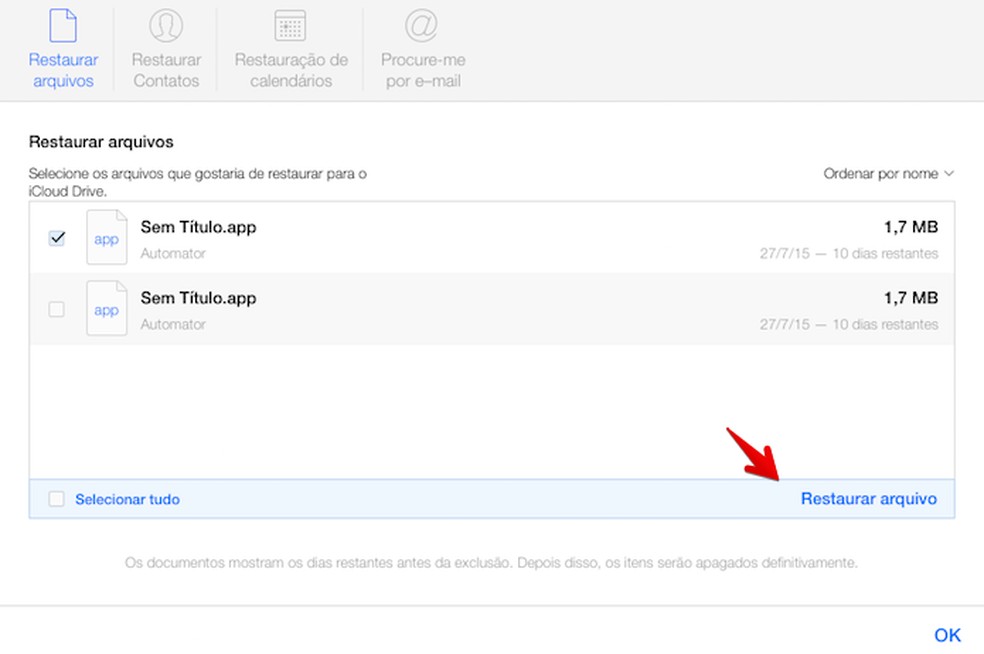
Task: Select the first Sem Título.app file name
Action: (x=198, y=227)
